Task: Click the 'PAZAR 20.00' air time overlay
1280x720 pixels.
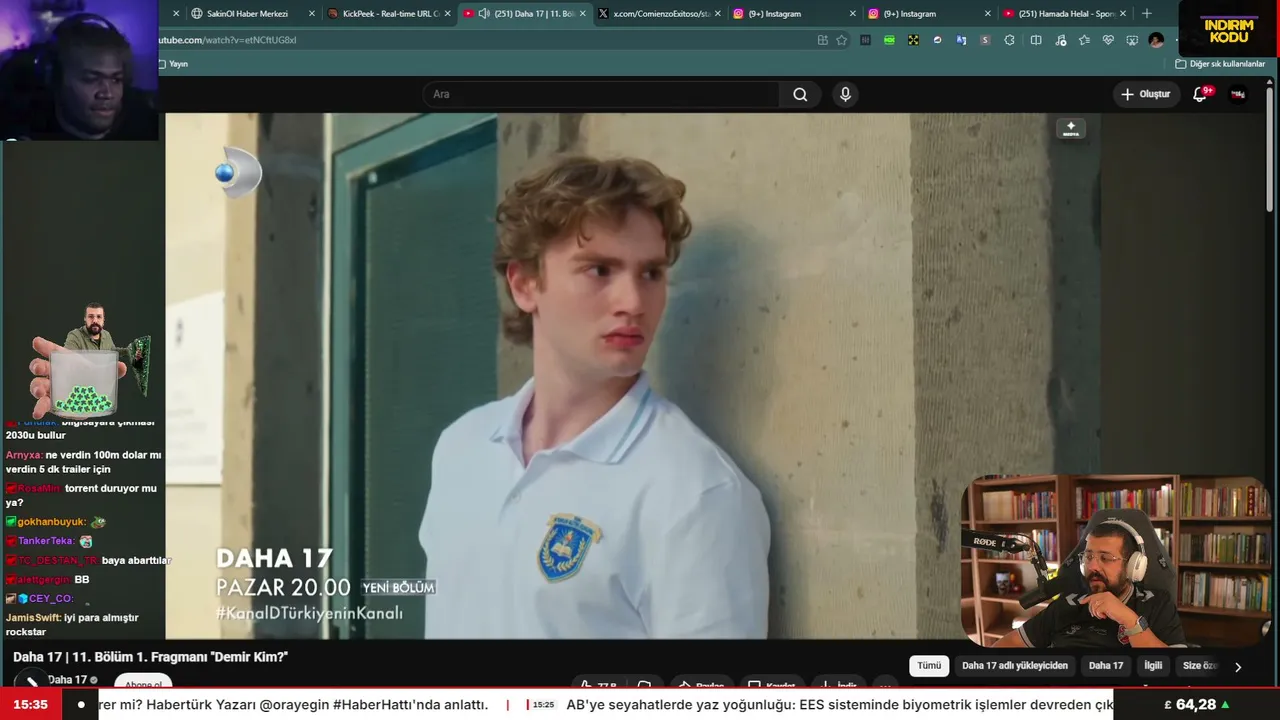Action: 283,588
